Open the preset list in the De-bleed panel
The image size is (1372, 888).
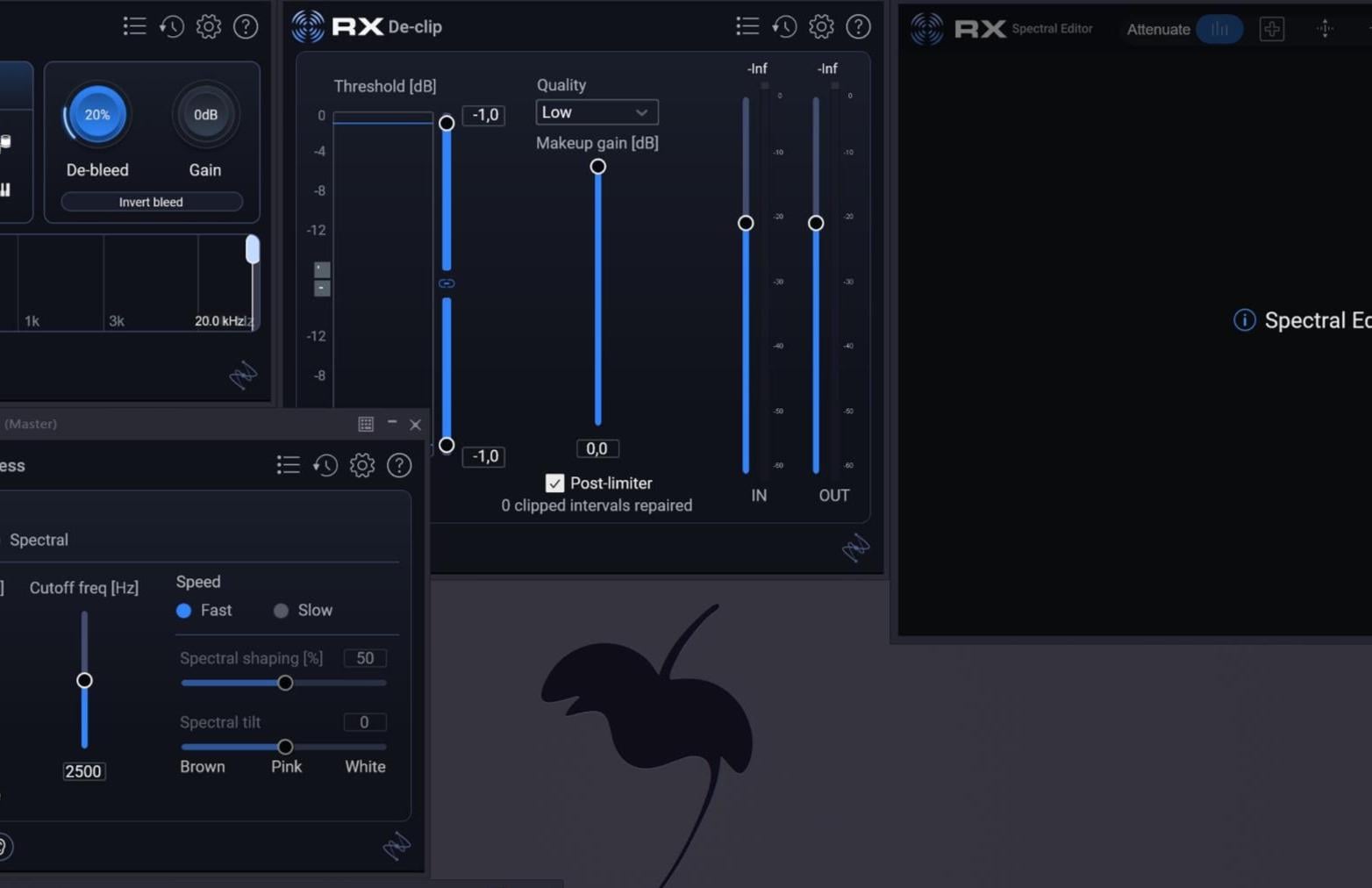click(134, 26)
